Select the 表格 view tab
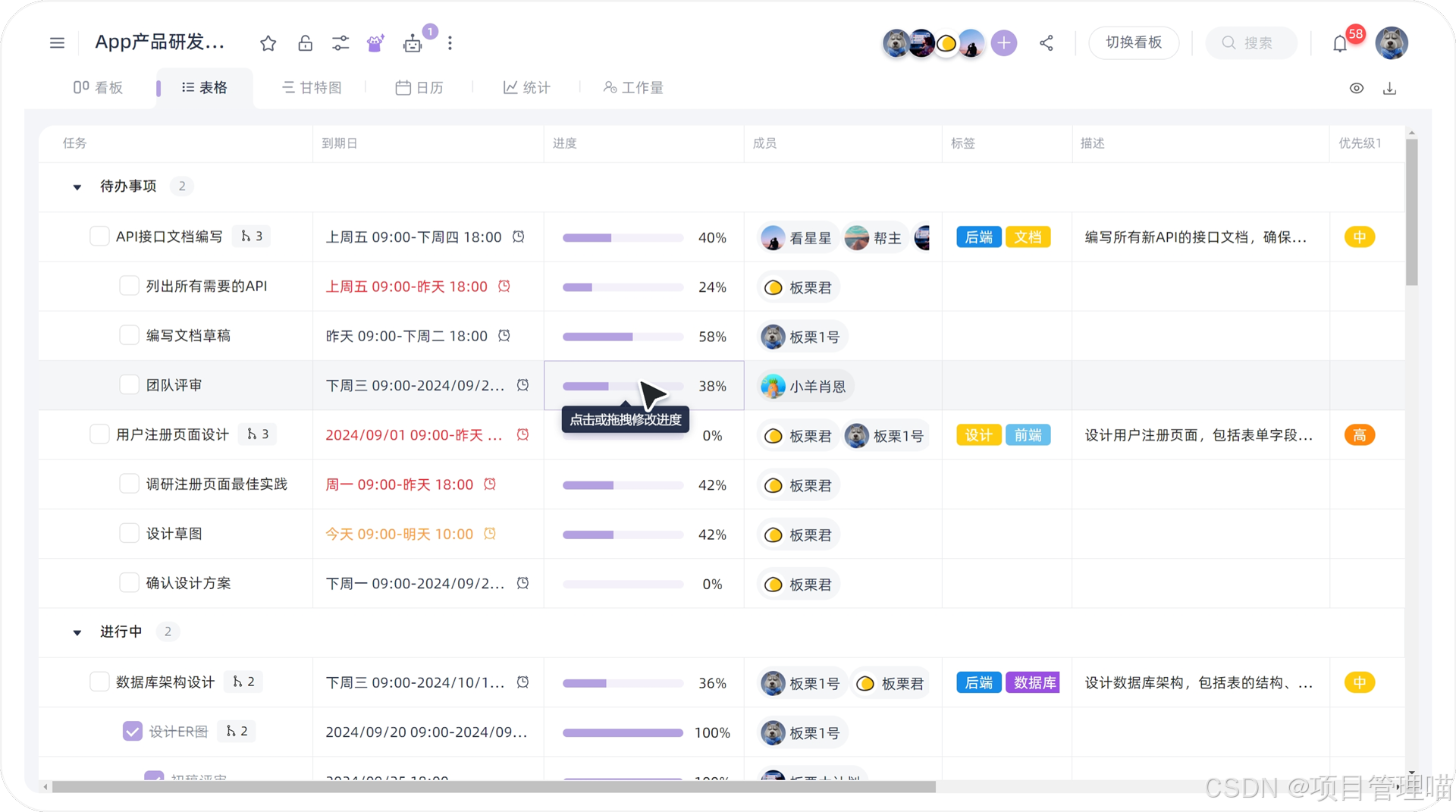This screenshot has width=1456, height=812. click(205, 88)
